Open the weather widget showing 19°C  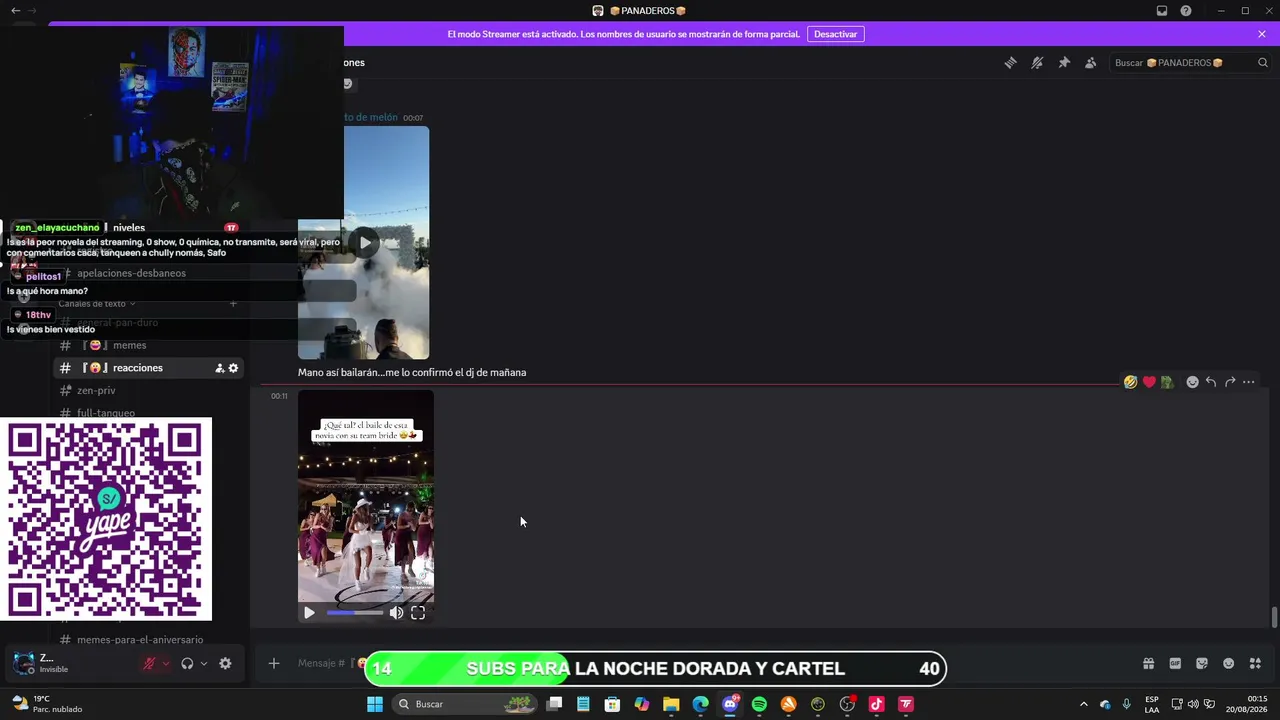point(48,704)
